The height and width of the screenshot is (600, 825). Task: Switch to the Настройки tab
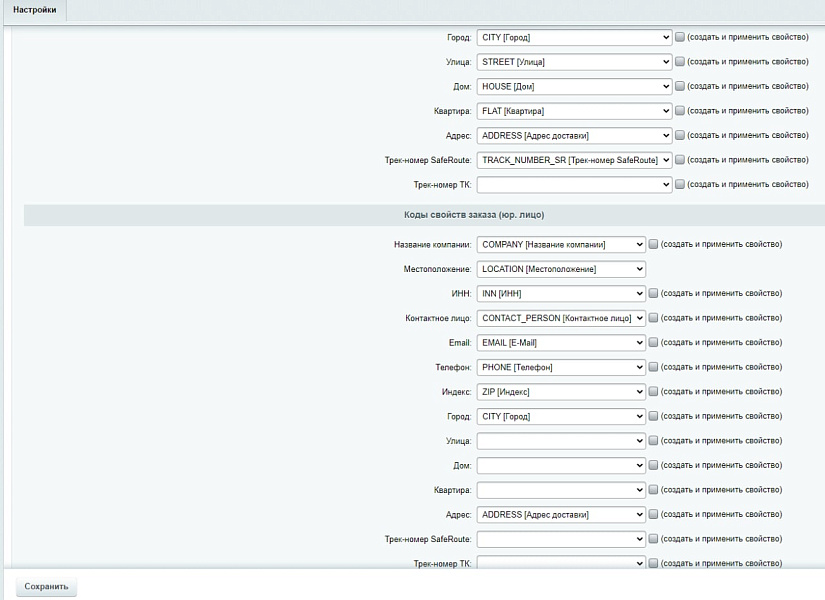coord(34,9)
